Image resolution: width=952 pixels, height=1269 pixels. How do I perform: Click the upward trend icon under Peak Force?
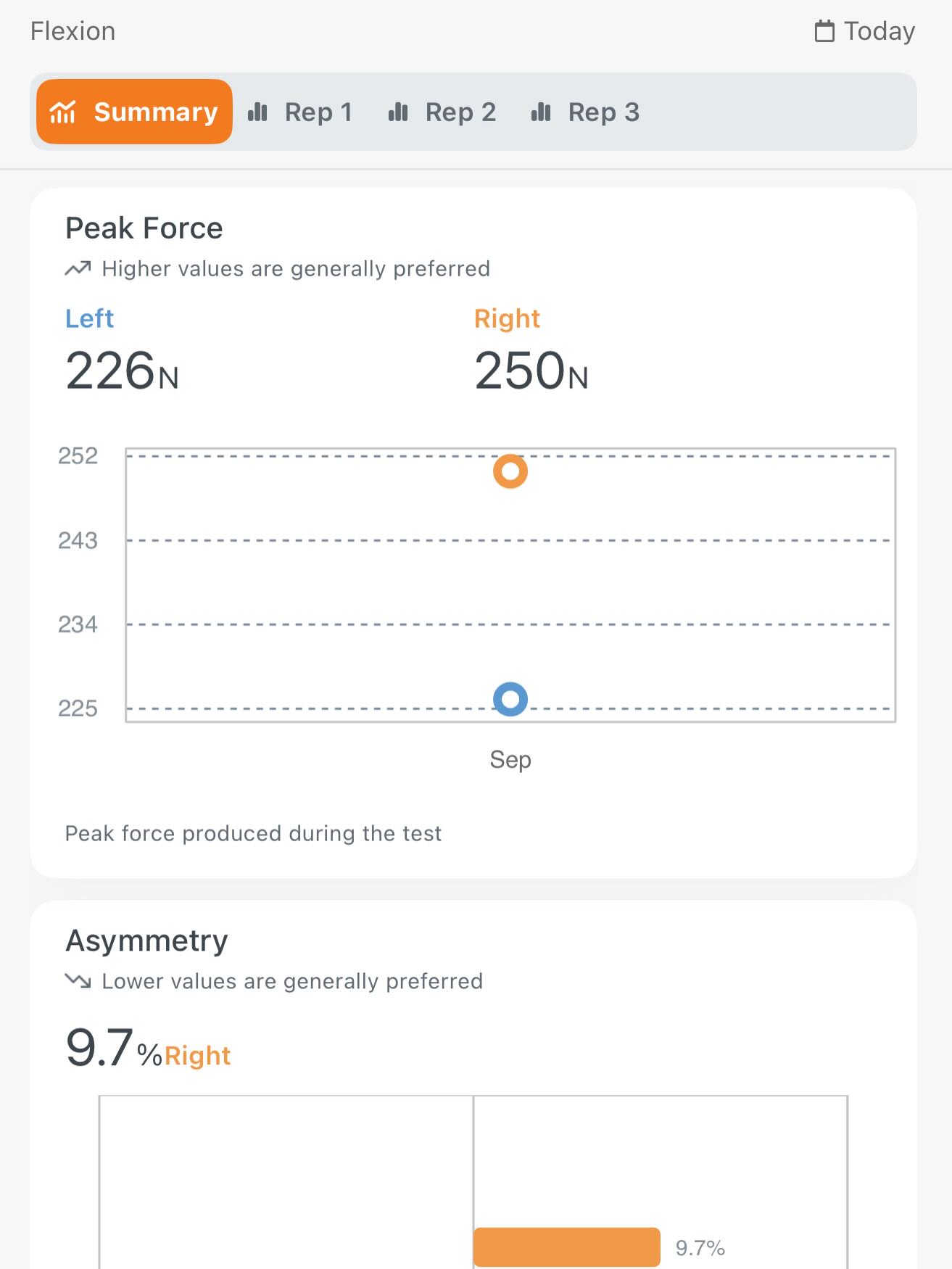pyautogui.click(x=78, y=269)
